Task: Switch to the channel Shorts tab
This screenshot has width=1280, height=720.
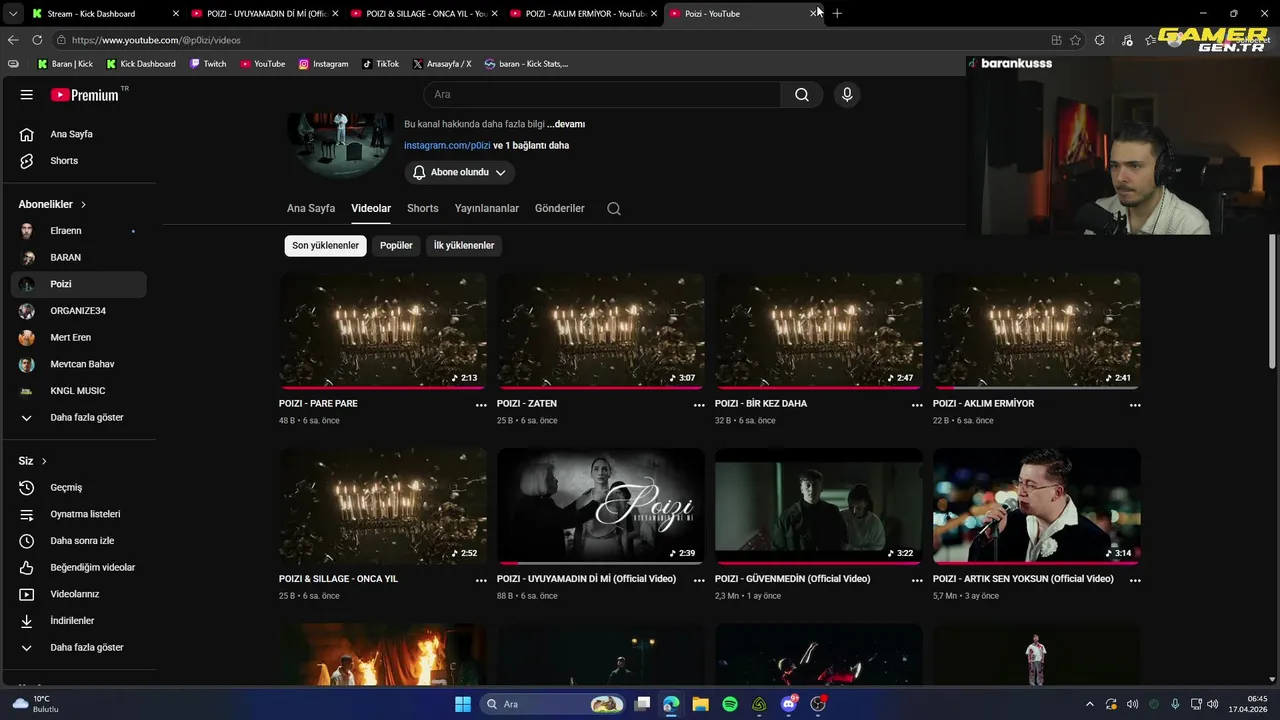Action: click(422, 209)
